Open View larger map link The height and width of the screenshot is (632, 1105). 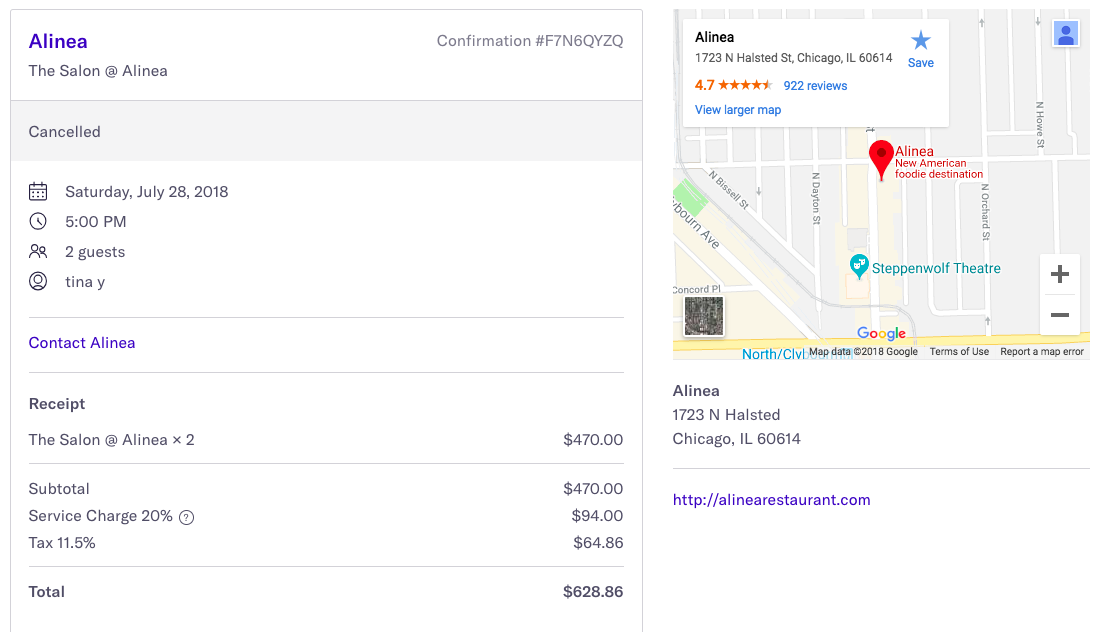(738, 110)
